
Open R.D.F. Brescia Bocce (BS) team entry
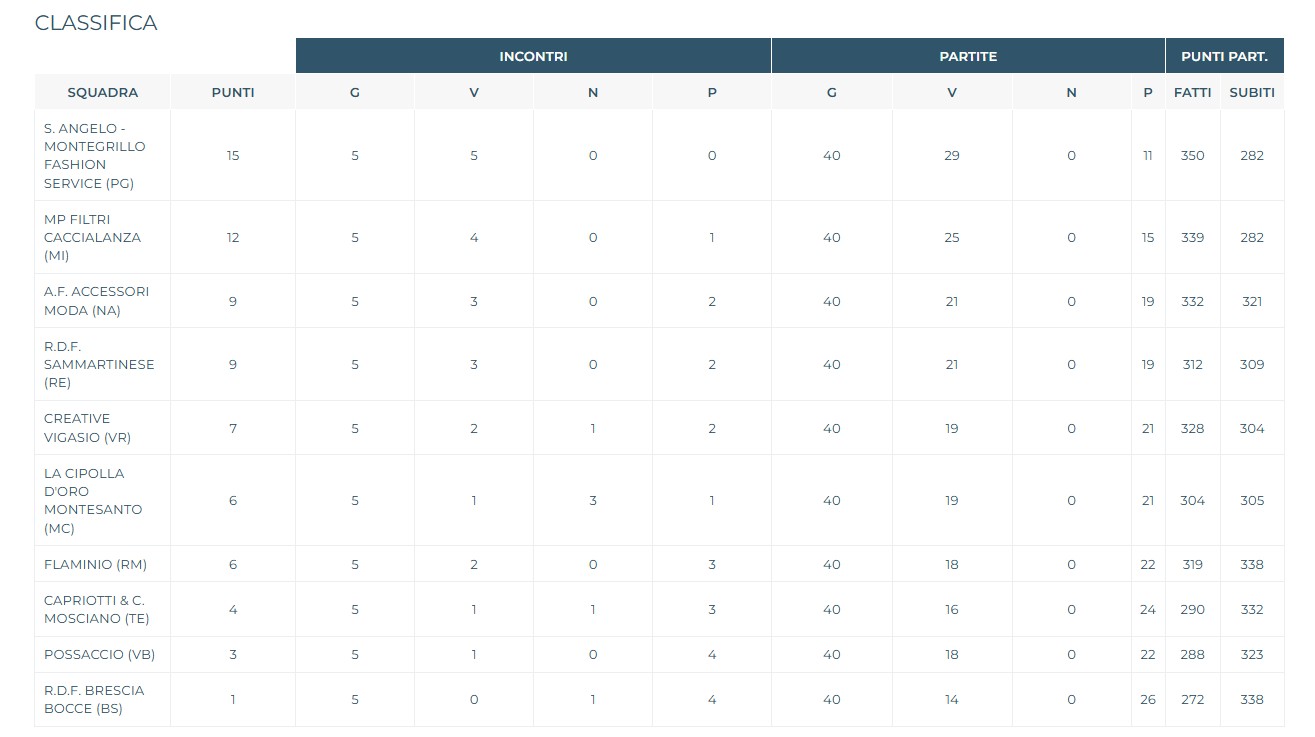[94, 699]
